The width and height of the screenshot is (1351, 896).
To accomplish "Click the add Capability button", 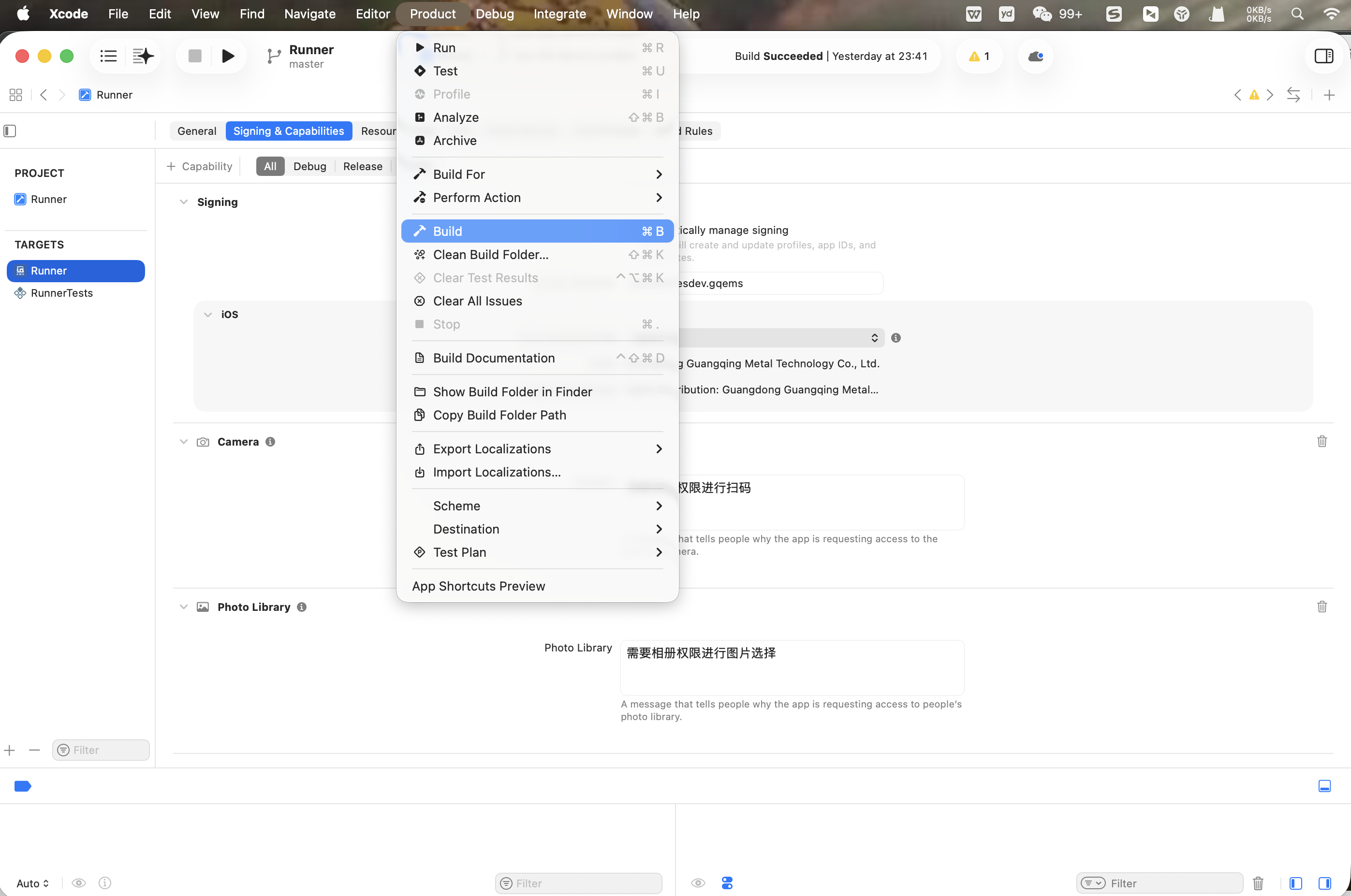I will pyautogui.click(x=199, y=166).
